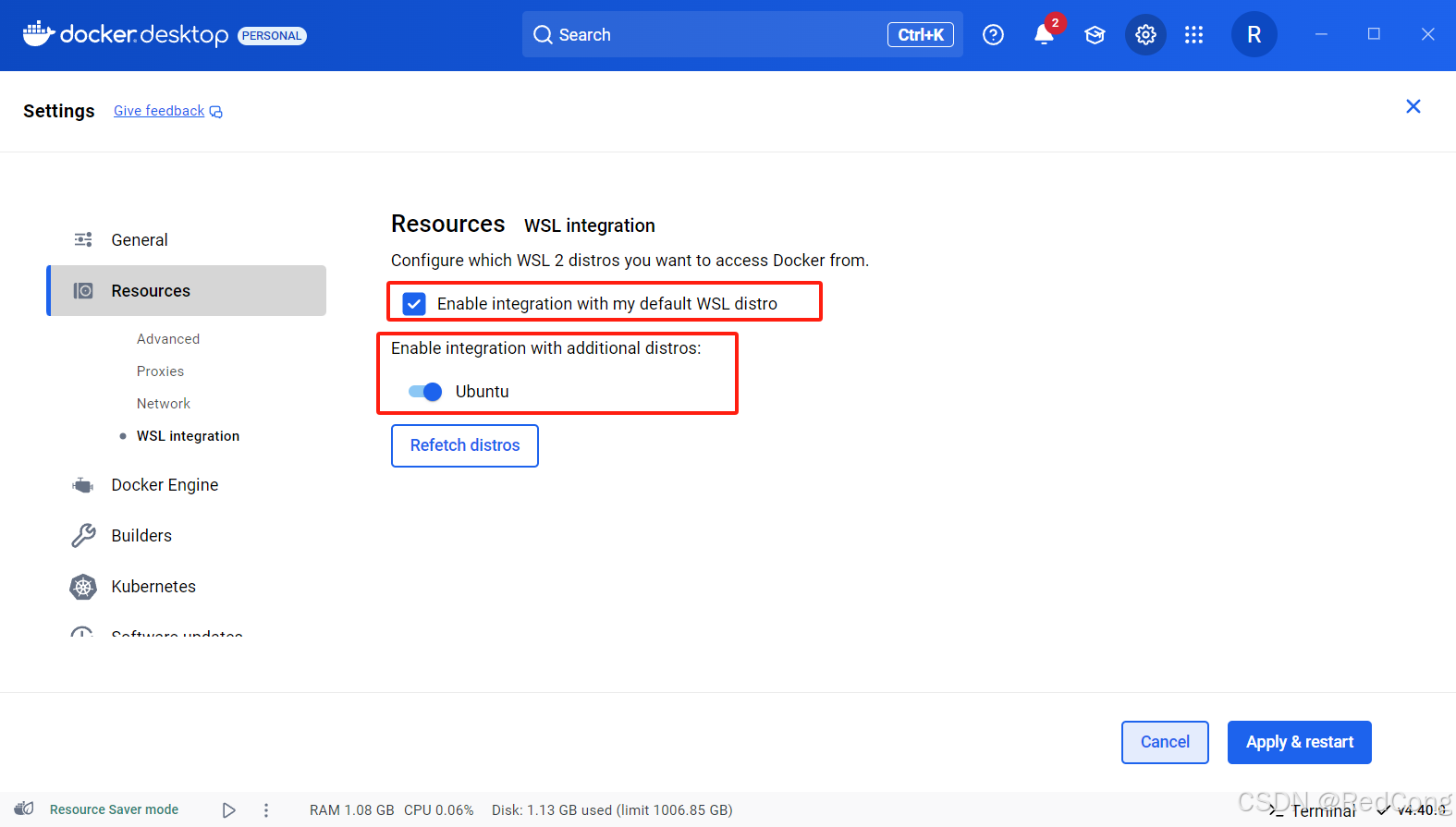Click the feedback chat icon
The width and height of the screenshot is (1456, 827).
click(x=216, y=112)
